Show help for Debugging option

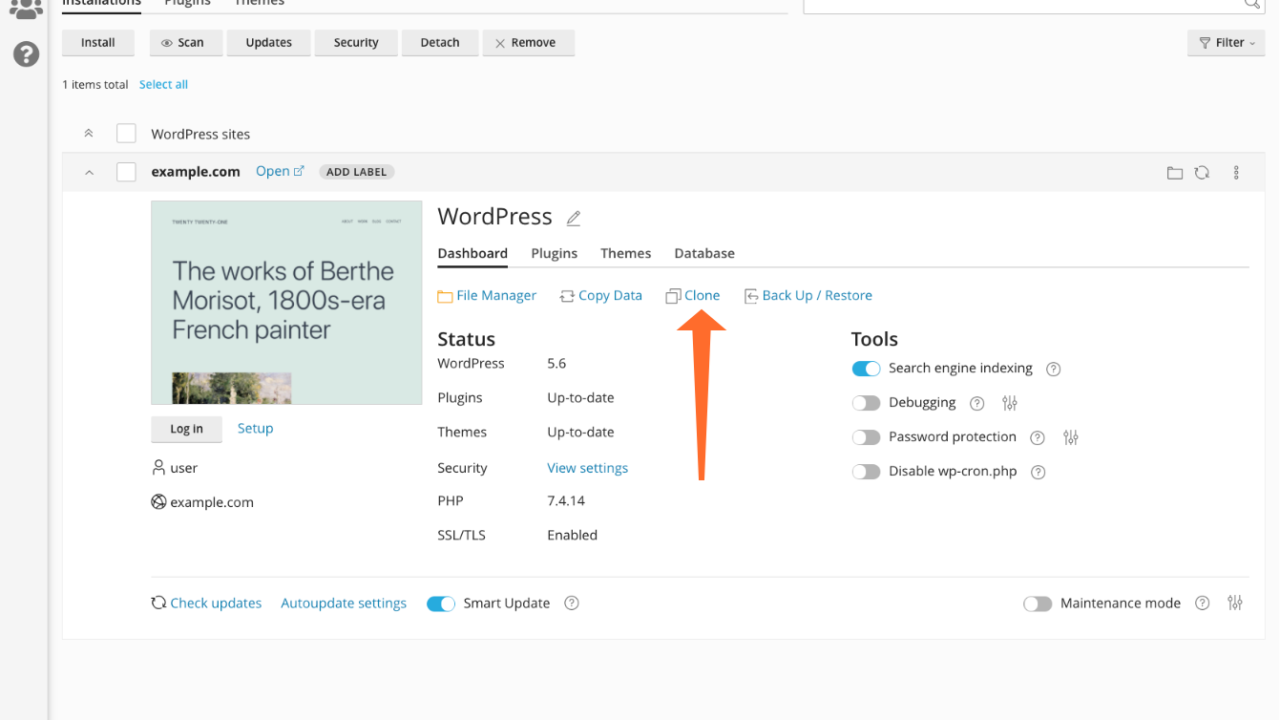[x=977, y=403]
